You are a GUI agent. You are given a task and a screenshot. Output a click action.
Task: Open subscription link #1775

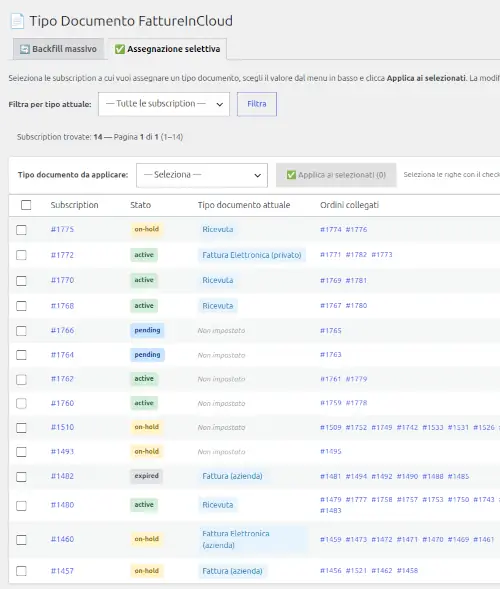coord(62,229)
